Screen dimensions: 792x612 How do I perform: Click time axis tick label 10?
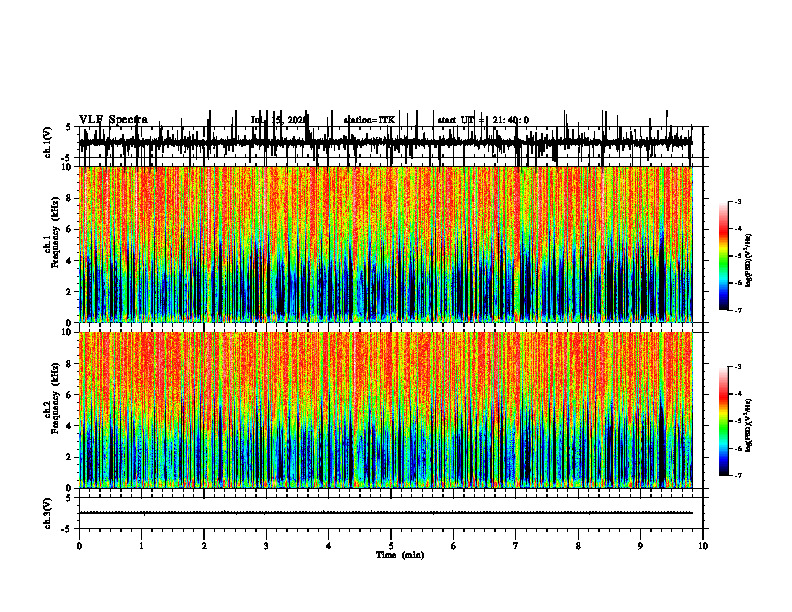[x=703, y=546]
